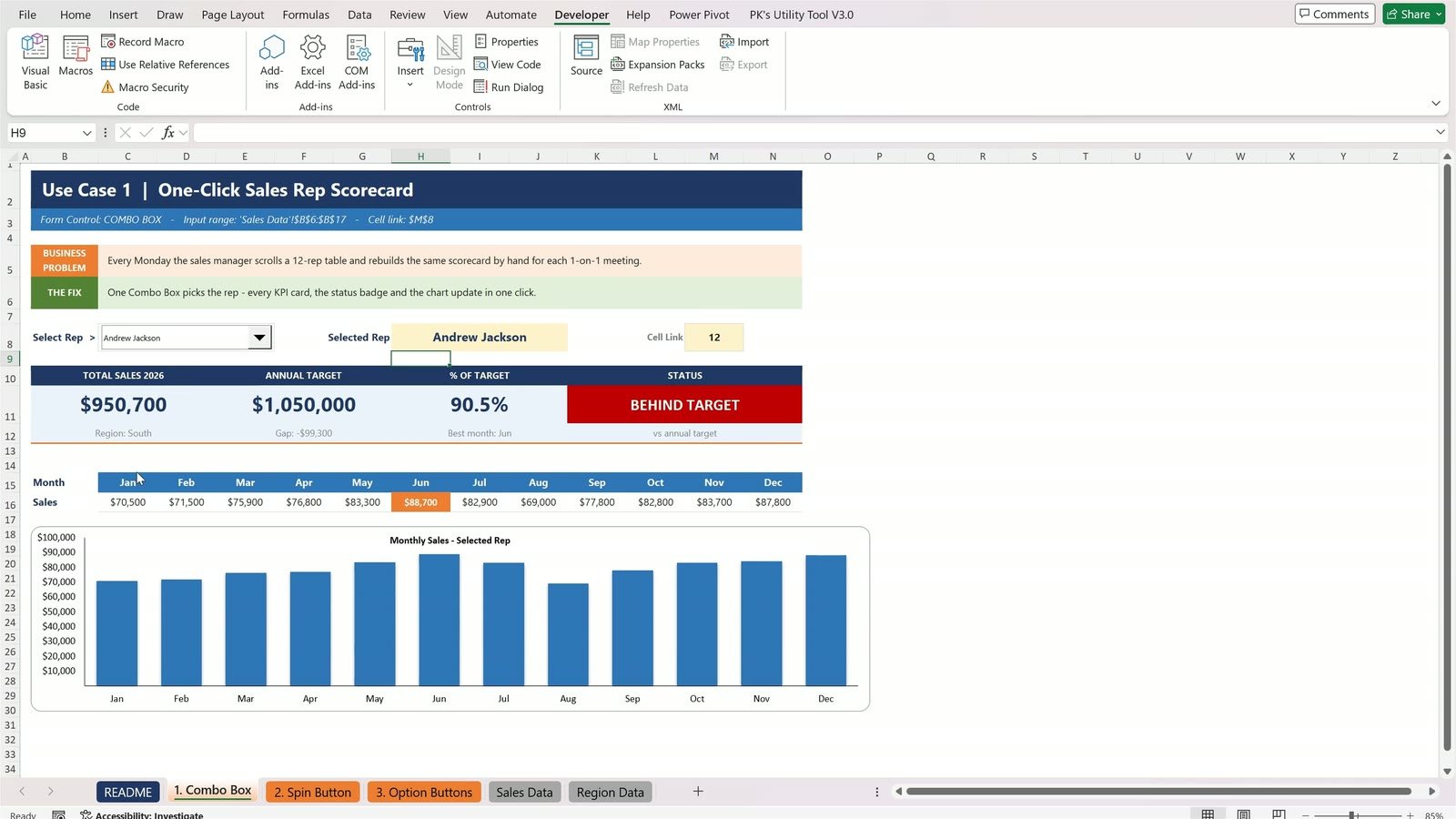
Task: Start Record Macro
Action: coord(142,42)
